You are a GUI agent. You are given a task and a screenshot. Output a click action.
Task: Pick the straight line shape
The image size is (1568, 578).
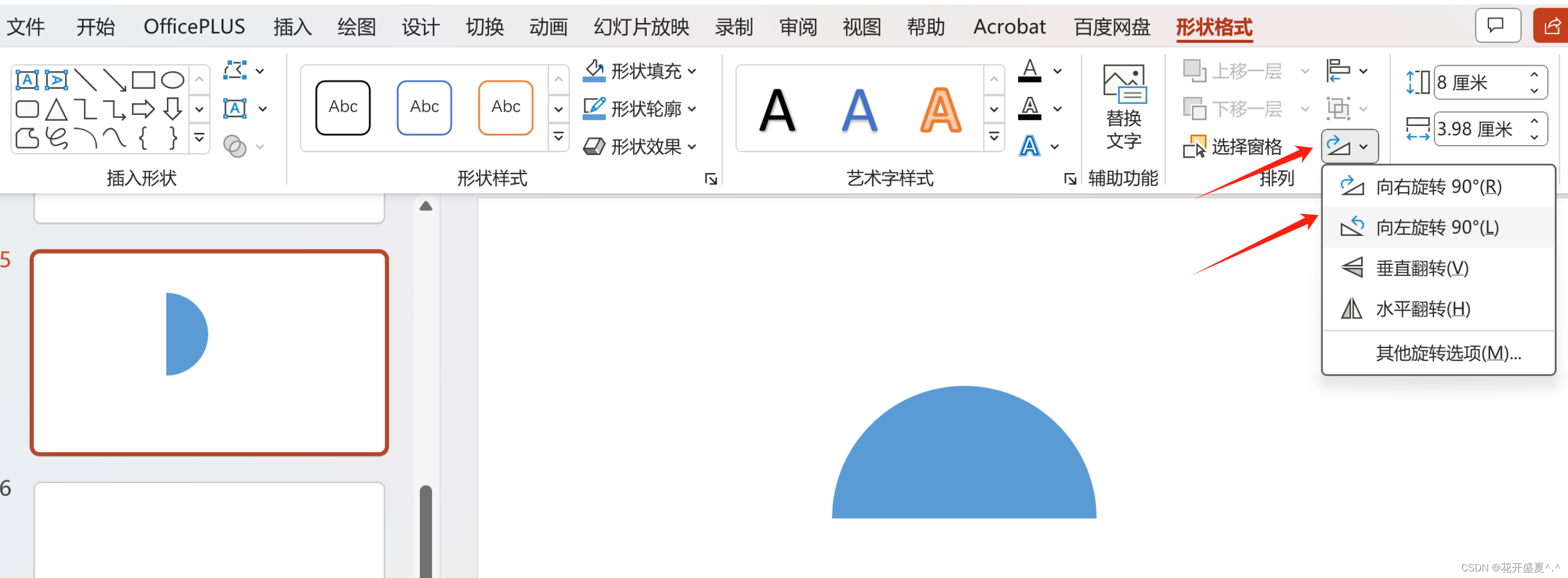[85, 80]
